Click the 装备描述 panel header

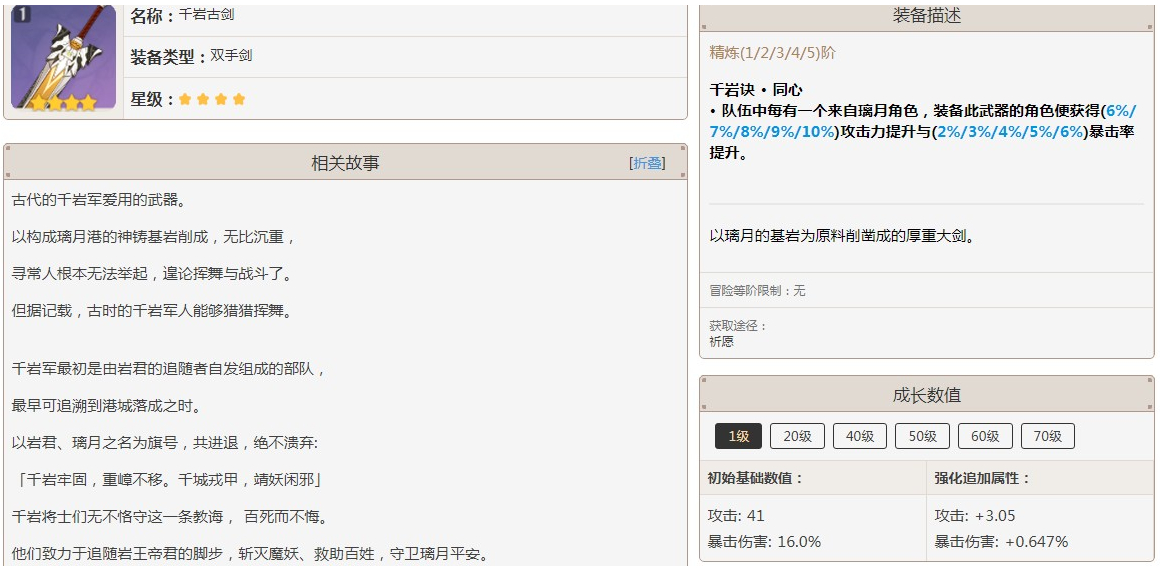(x=927, y=16)
